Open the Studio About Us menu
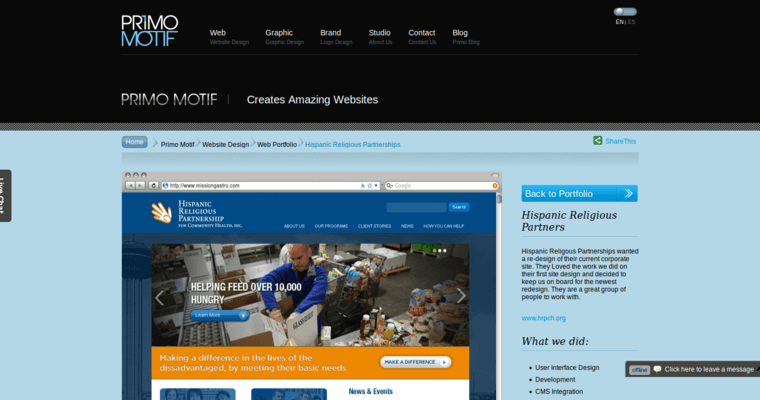The height and width of the screenshot is (400, 760). 379,33
